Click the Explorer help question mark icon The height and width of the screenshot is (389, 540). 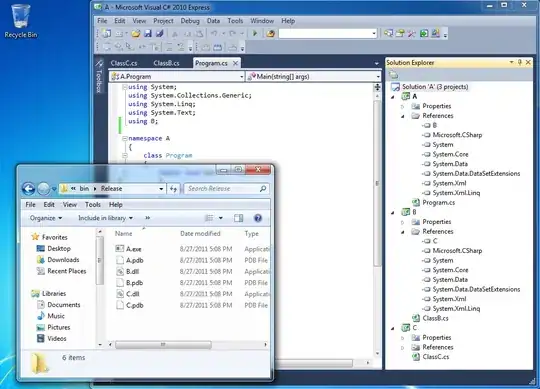pyautogui.click(x=258, y=218)
